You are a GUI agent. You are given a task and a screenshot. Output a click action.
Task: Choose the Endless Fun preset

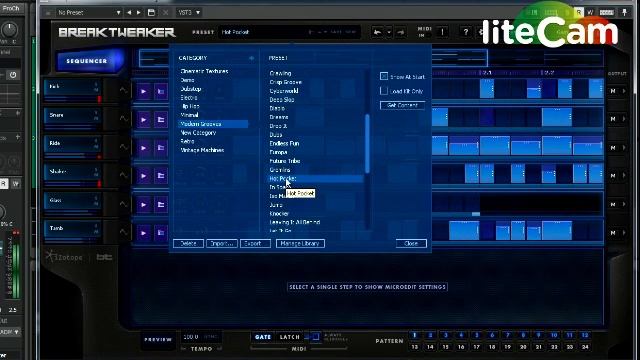(284, 143)
